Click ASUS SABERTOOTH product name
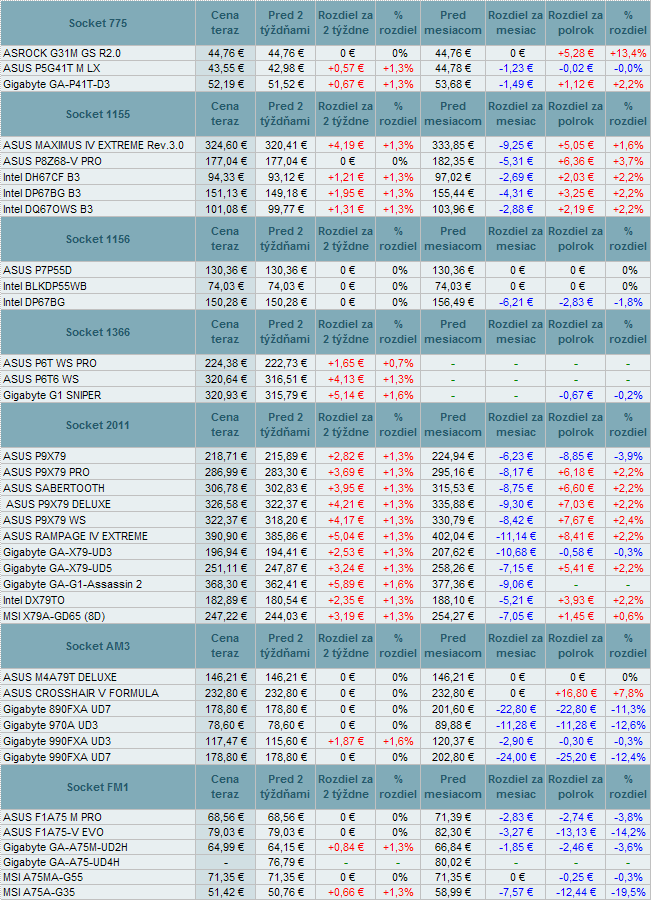Image resolution: width=651 pixels, height=900 pixels. click(54, 488)
